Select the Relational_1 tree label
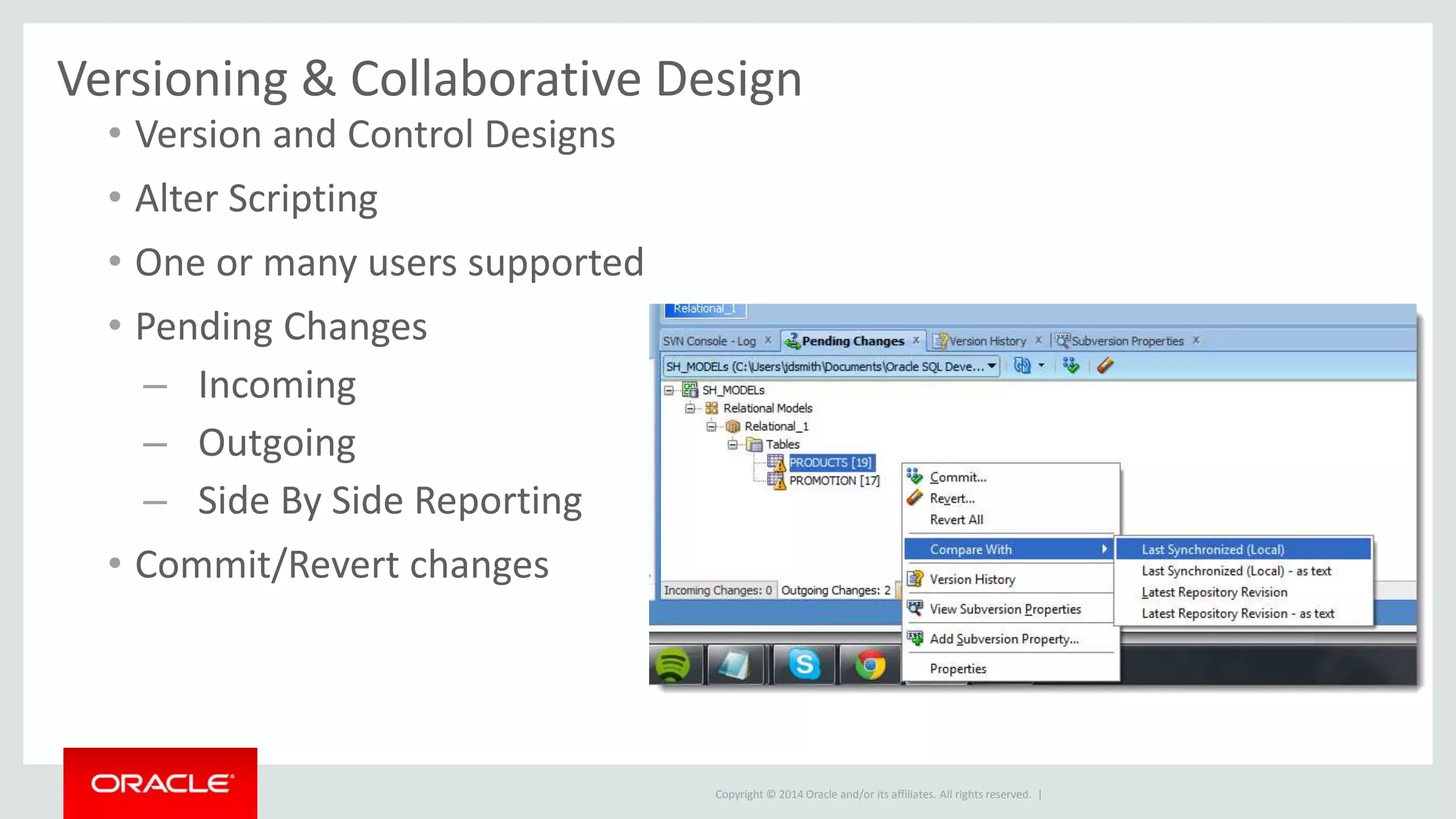Viewport: 1456px width, 819px height. point(776,427)
